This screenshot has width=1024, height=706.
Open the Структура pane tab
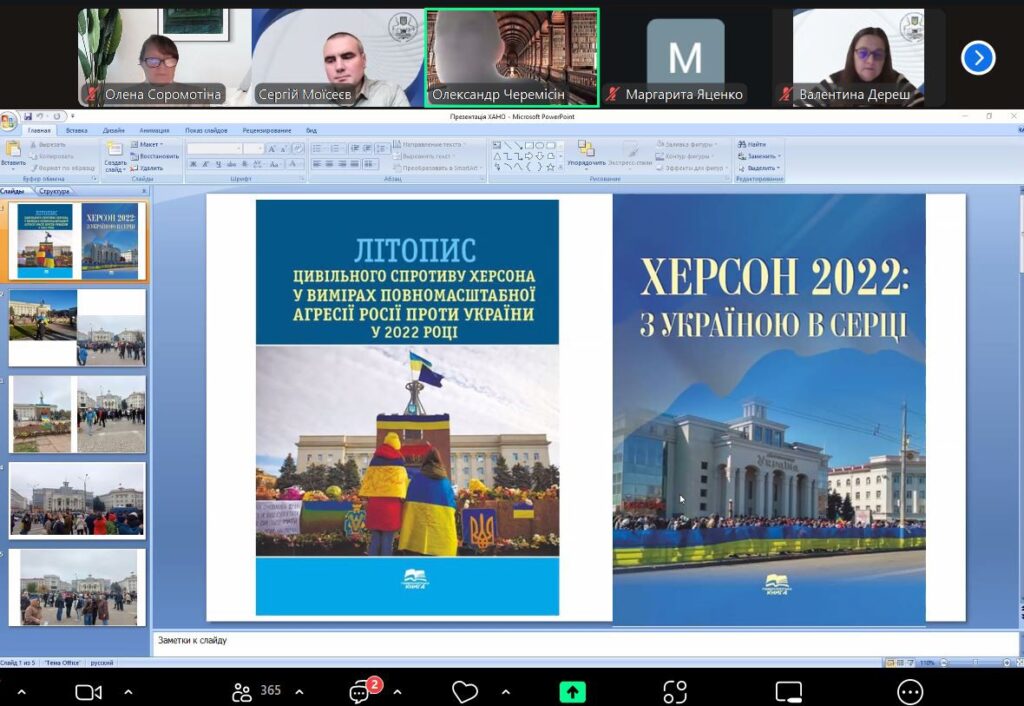(x=54, y=191)
